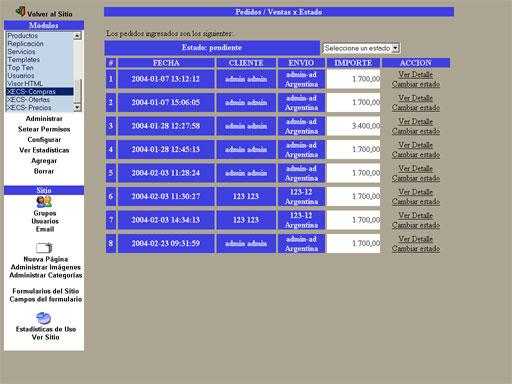Change state of order 7
512x384 pixels.
(x=416, y=225)
